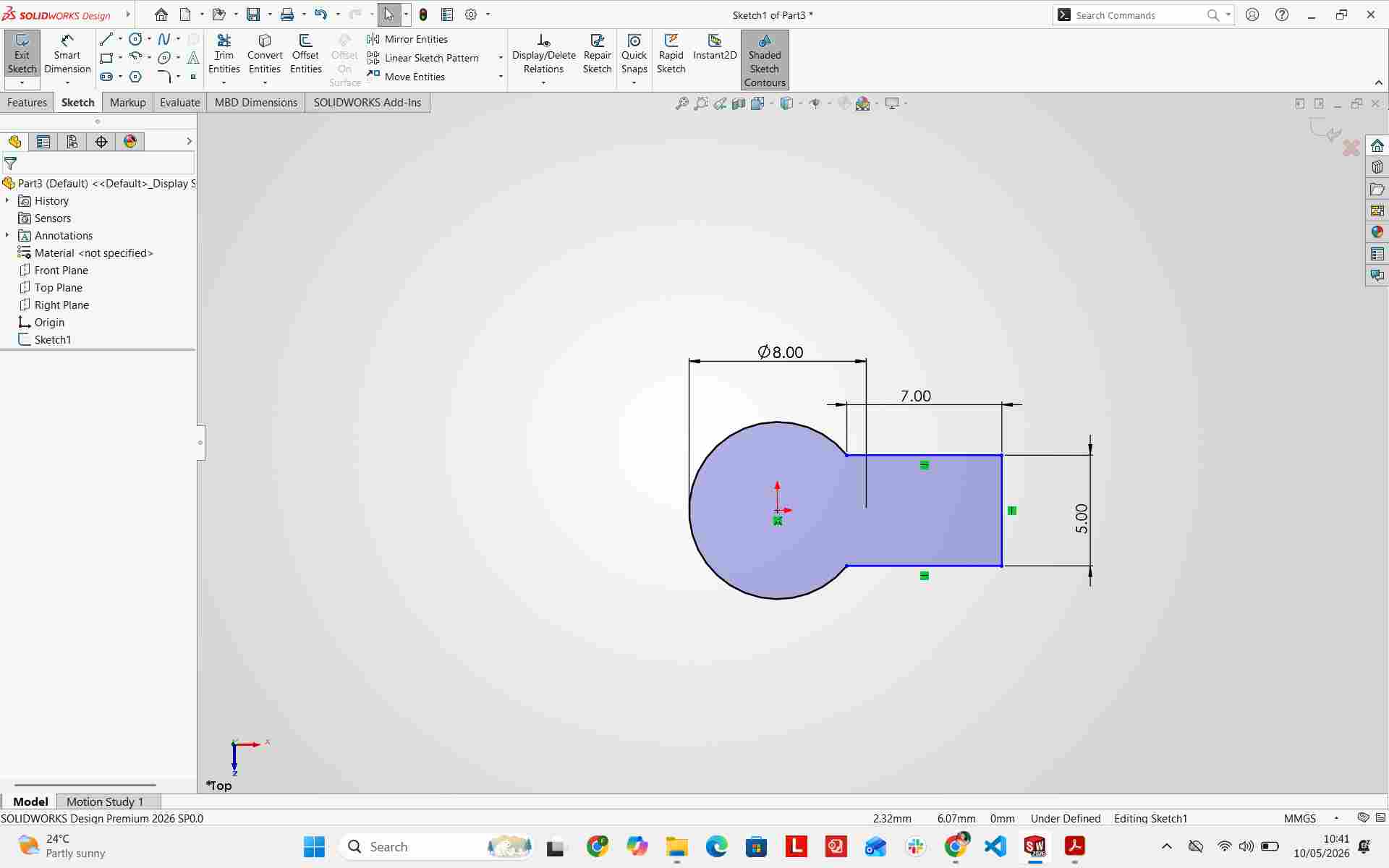Screen dimensions: 1389x868
Task: Click the feature tree filter field
Action: pyautogui.click(x=98, y=163)
